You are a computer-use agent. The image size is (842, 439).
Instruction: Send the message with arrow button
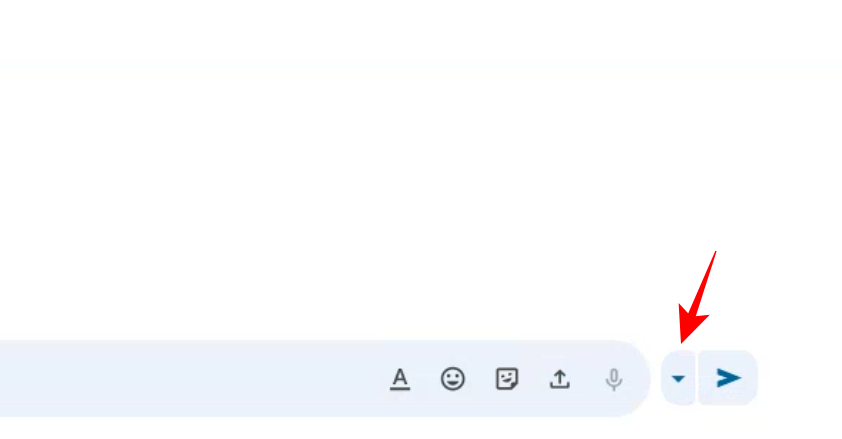tap(729, 378)
